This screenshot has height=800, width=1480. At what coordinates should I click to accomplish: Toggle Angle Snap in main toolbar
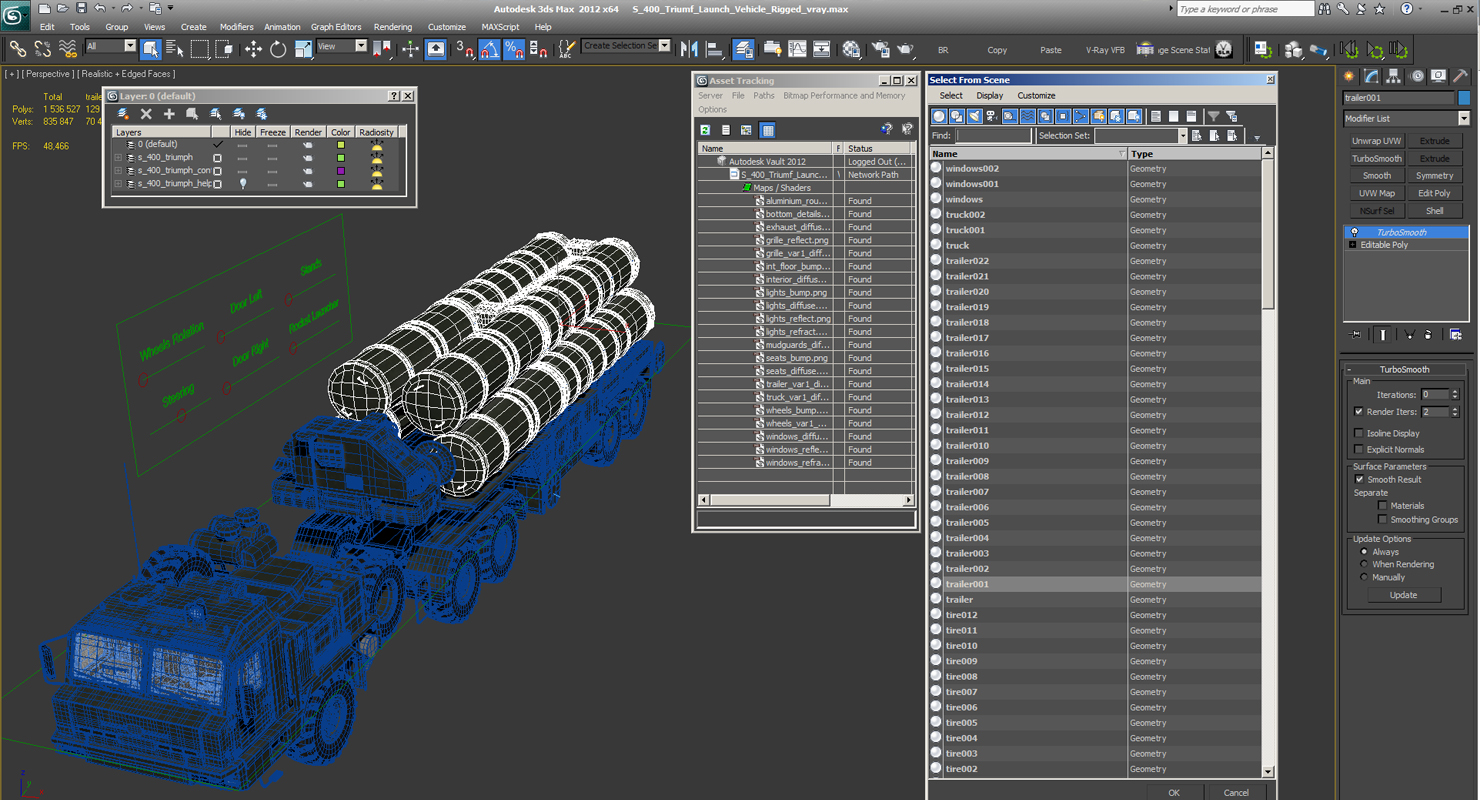pyautogui.click(x=490, y=49)
